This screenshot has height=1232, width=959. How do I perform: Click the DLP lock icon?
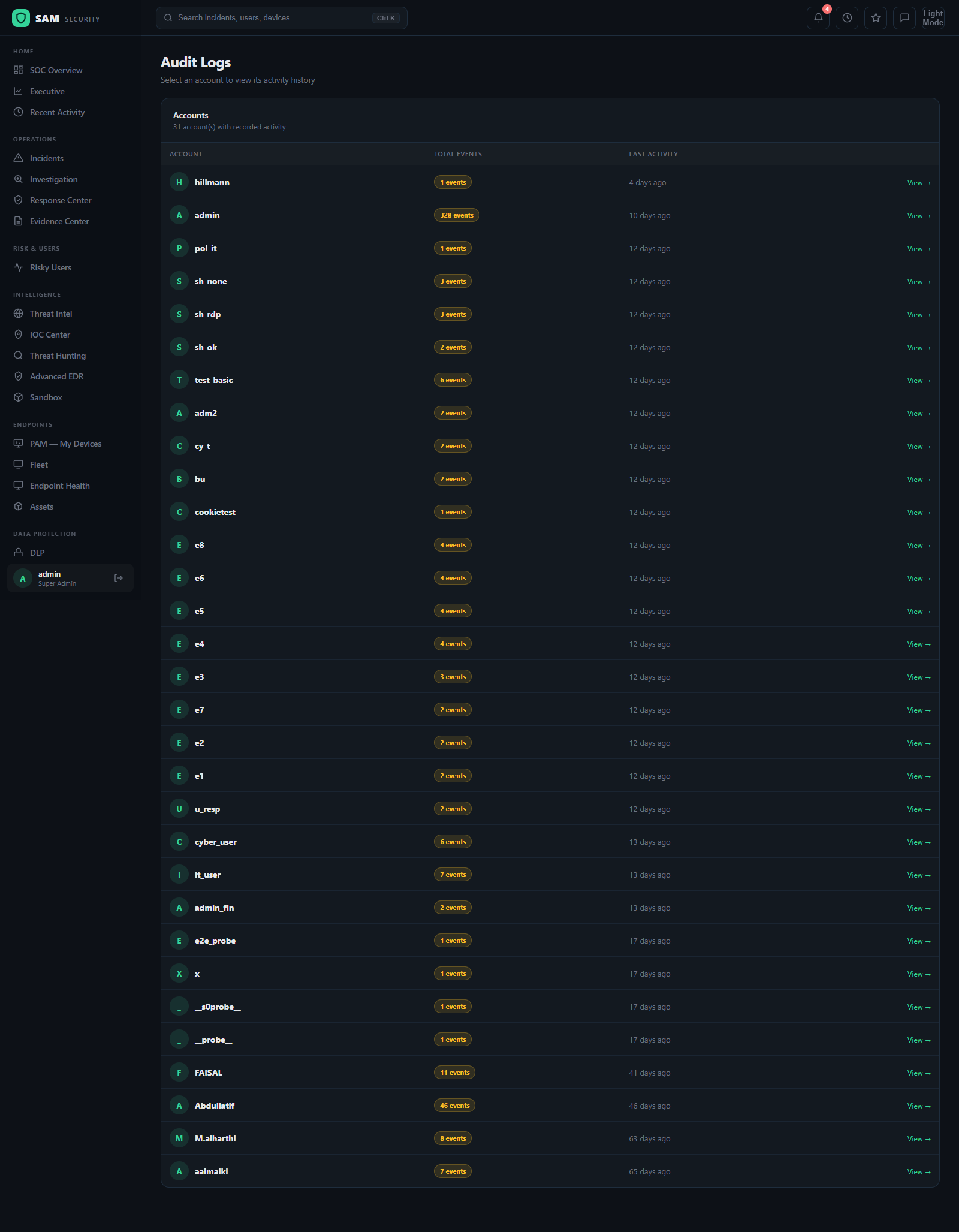point(19,552)
